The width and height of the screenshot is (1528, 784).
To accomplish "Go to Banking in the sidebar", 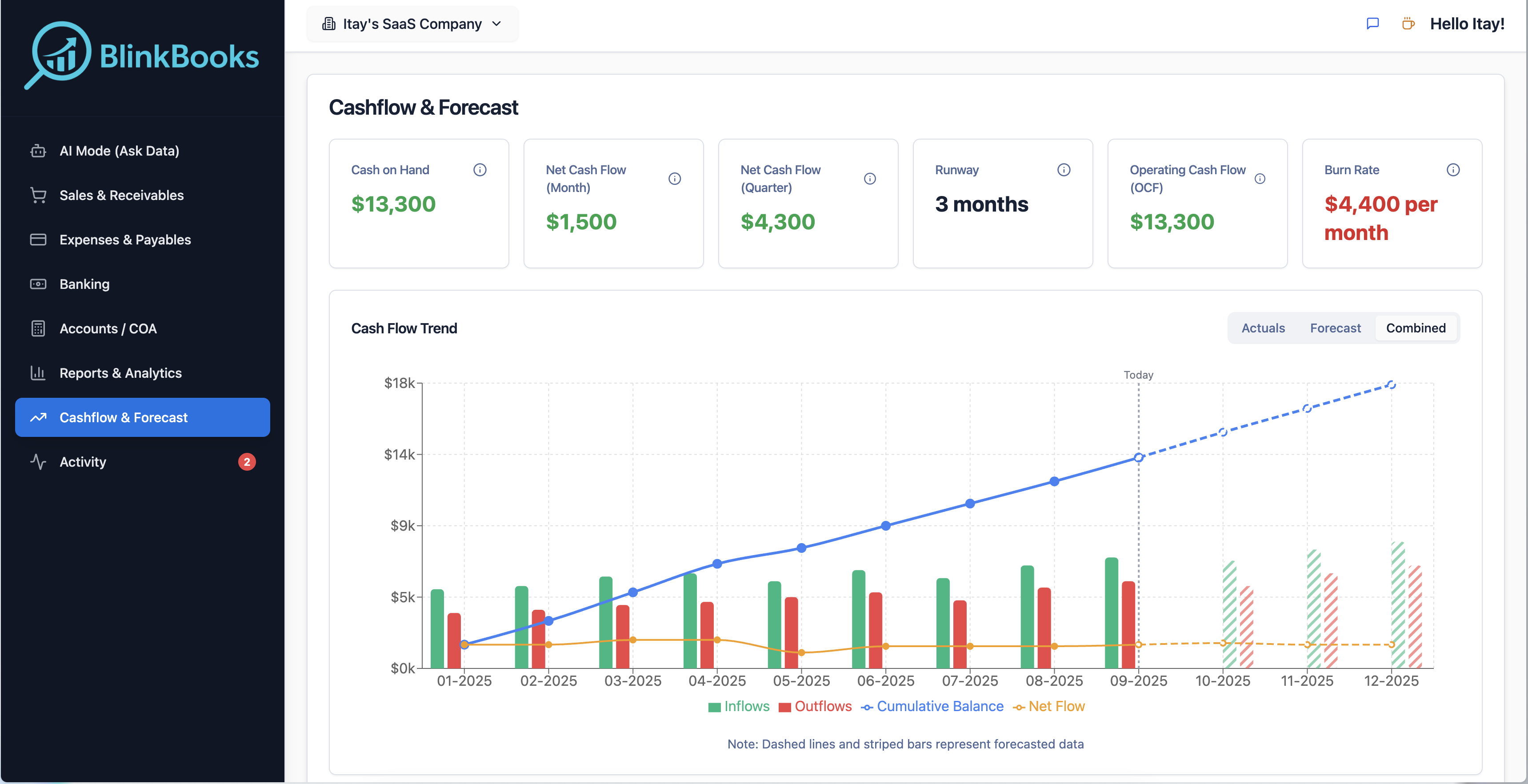I will tap(84, 284).
